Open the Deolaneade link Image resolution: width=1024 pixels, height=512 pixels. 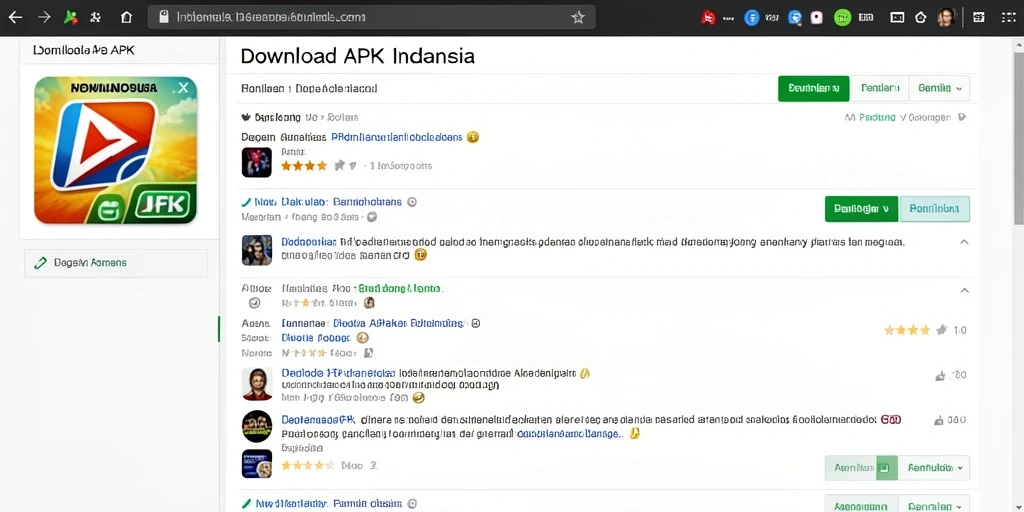point(318,419)
